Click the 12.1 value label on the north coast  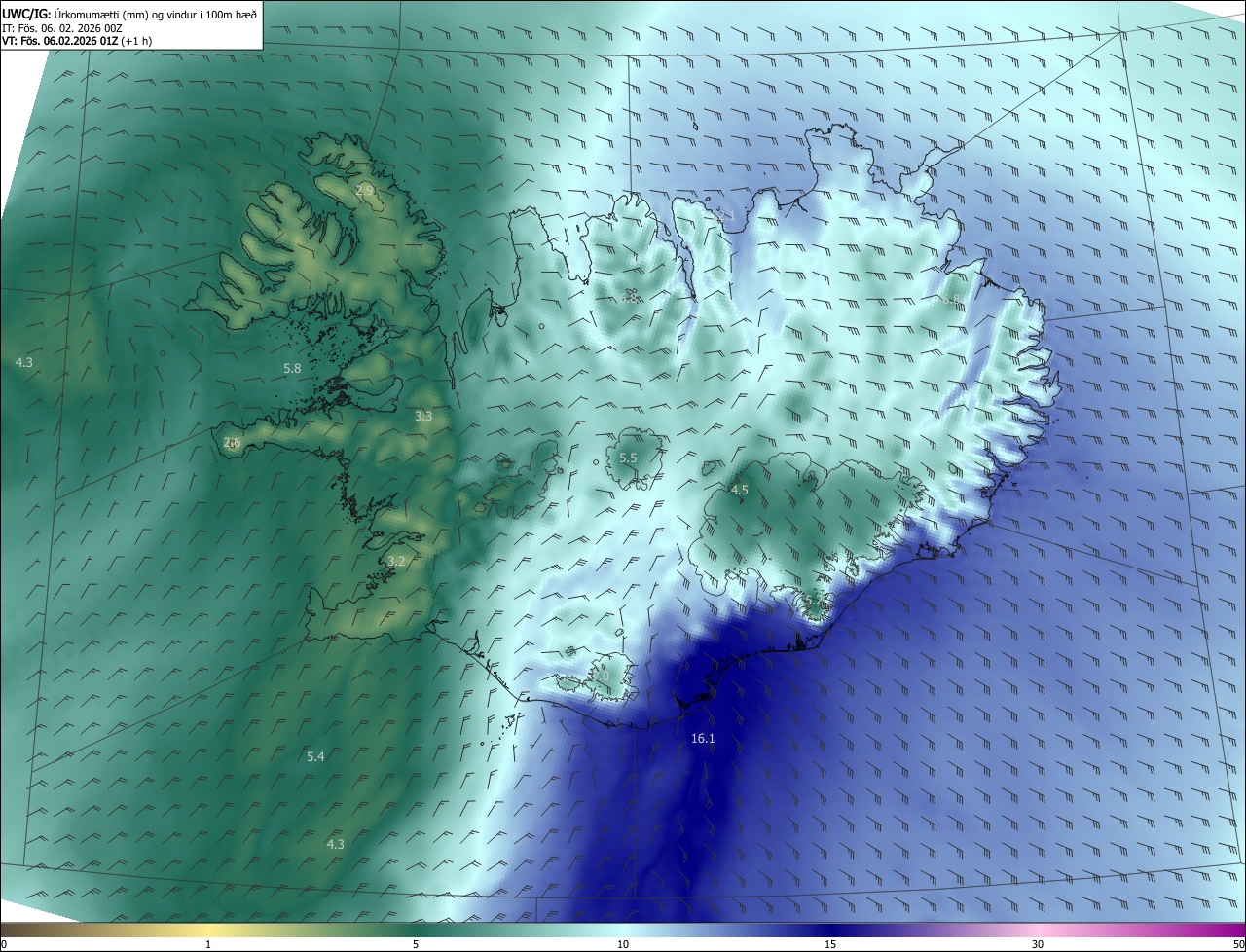[722, 215]
